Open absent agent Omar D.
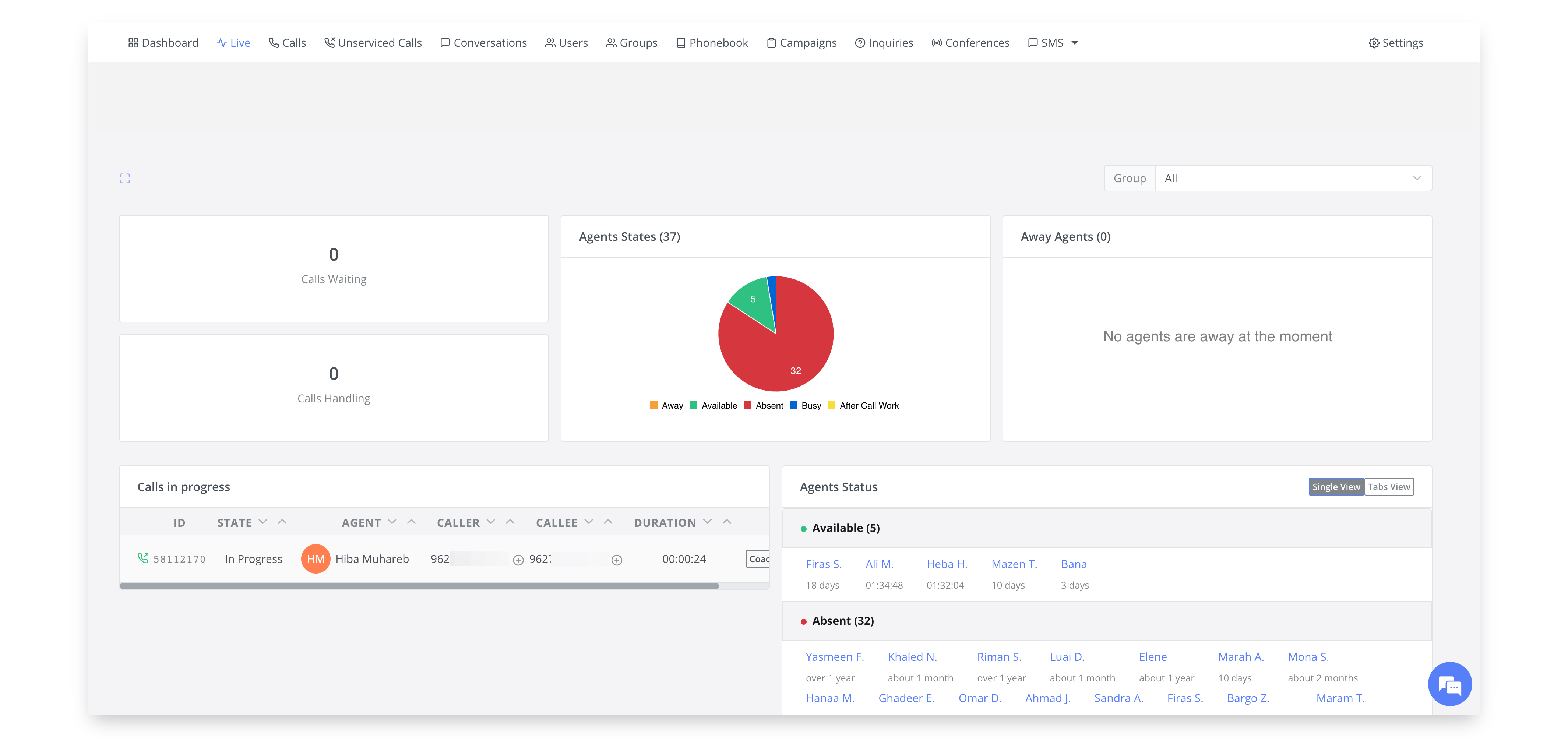 [x=979, y=698]
